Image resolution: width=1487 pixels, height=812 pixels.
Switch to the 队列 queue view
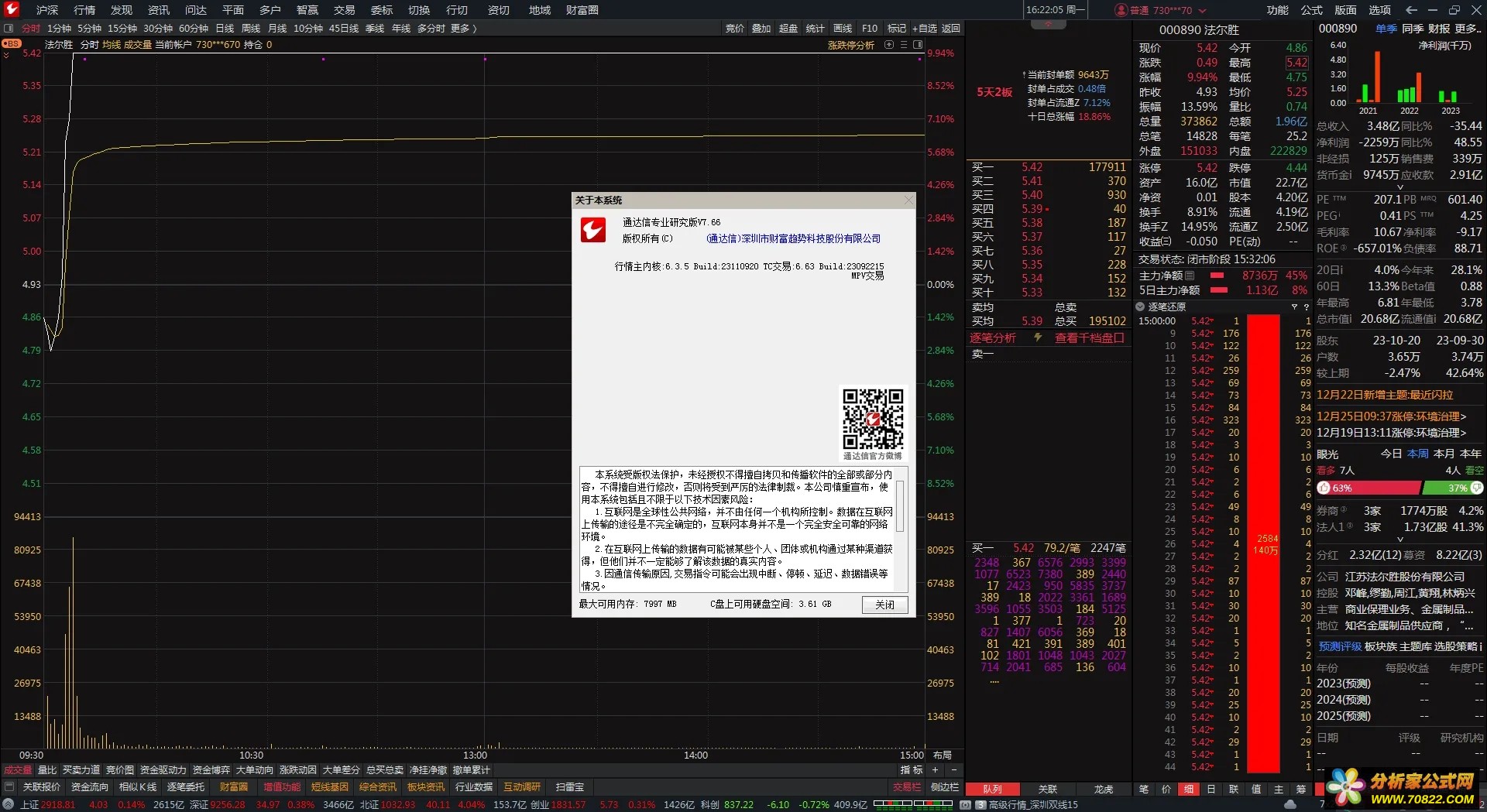coord(992,790)
